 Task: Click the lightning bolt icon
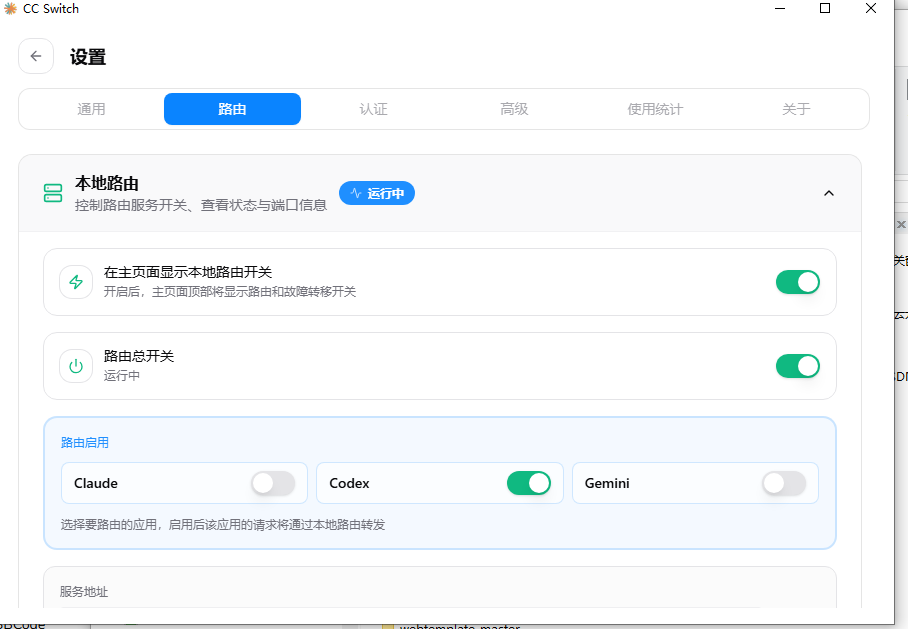[x=76, y=282]
